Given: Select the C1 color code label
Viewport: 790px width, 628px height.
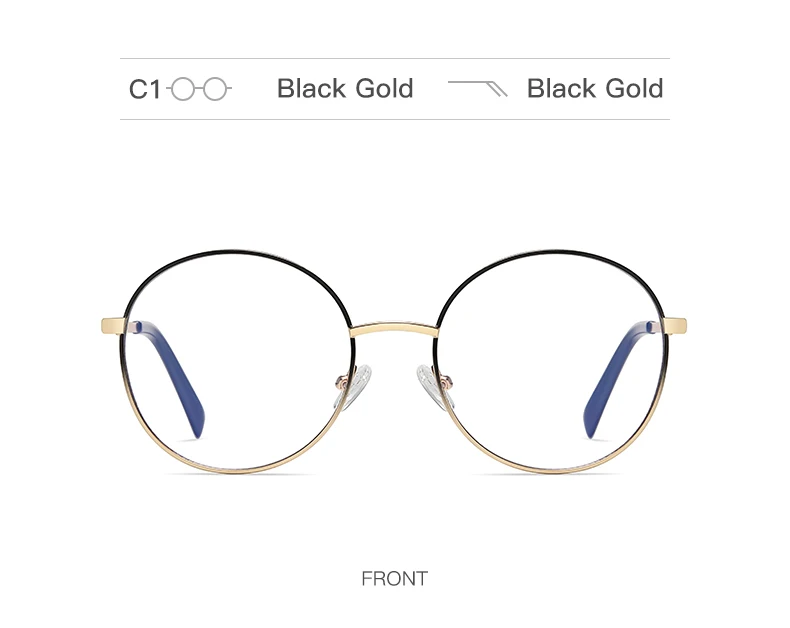Looking at the screenshot, I should [x=145, y=89].
